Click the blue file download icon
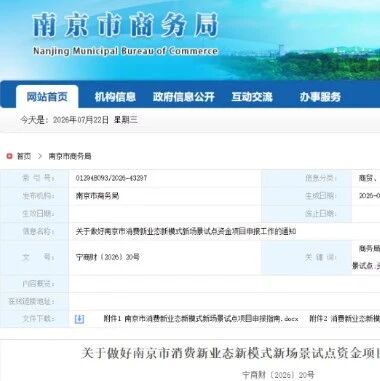Screen dimensions: 380x381 pos(79,319)
